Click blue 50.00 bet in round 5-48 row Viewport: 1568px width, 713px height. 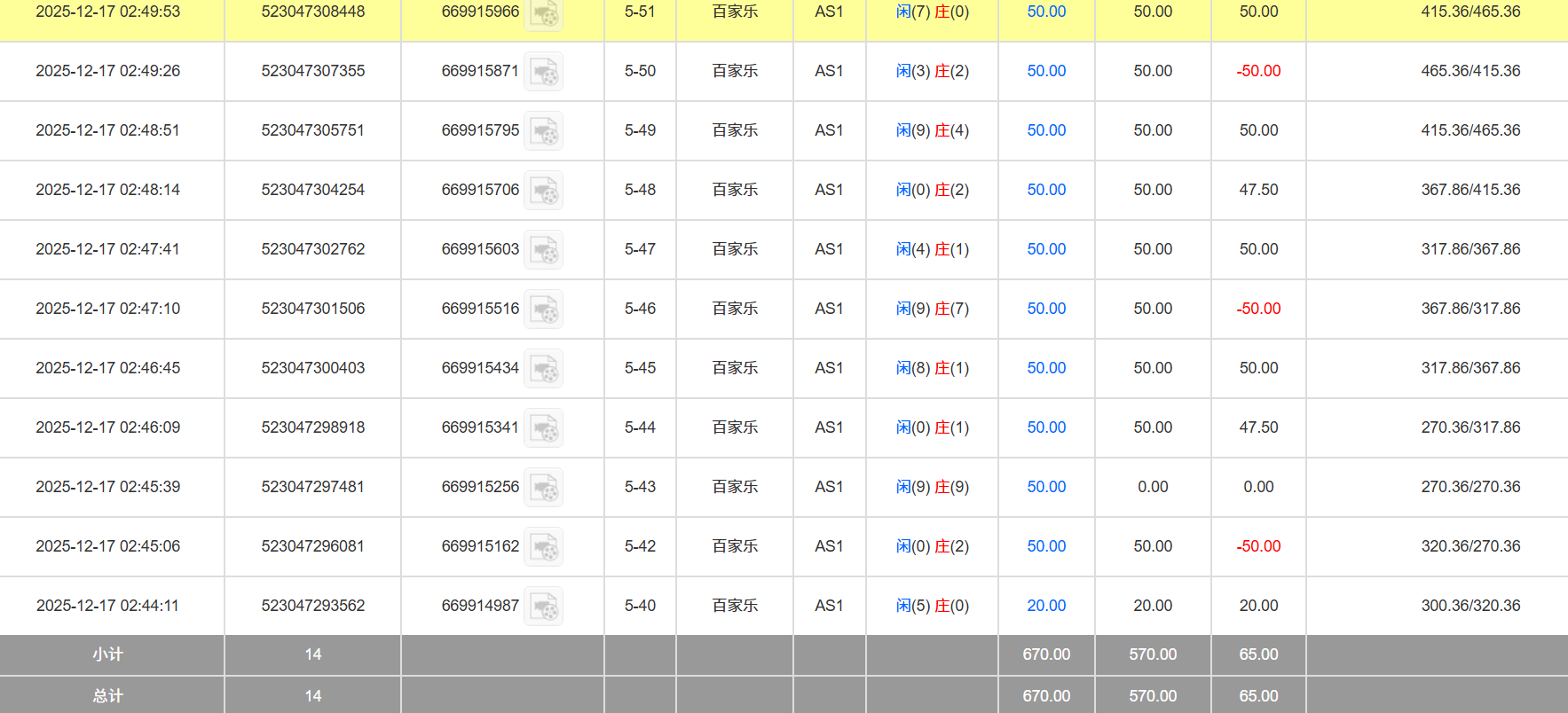(x=1046, y=190)
